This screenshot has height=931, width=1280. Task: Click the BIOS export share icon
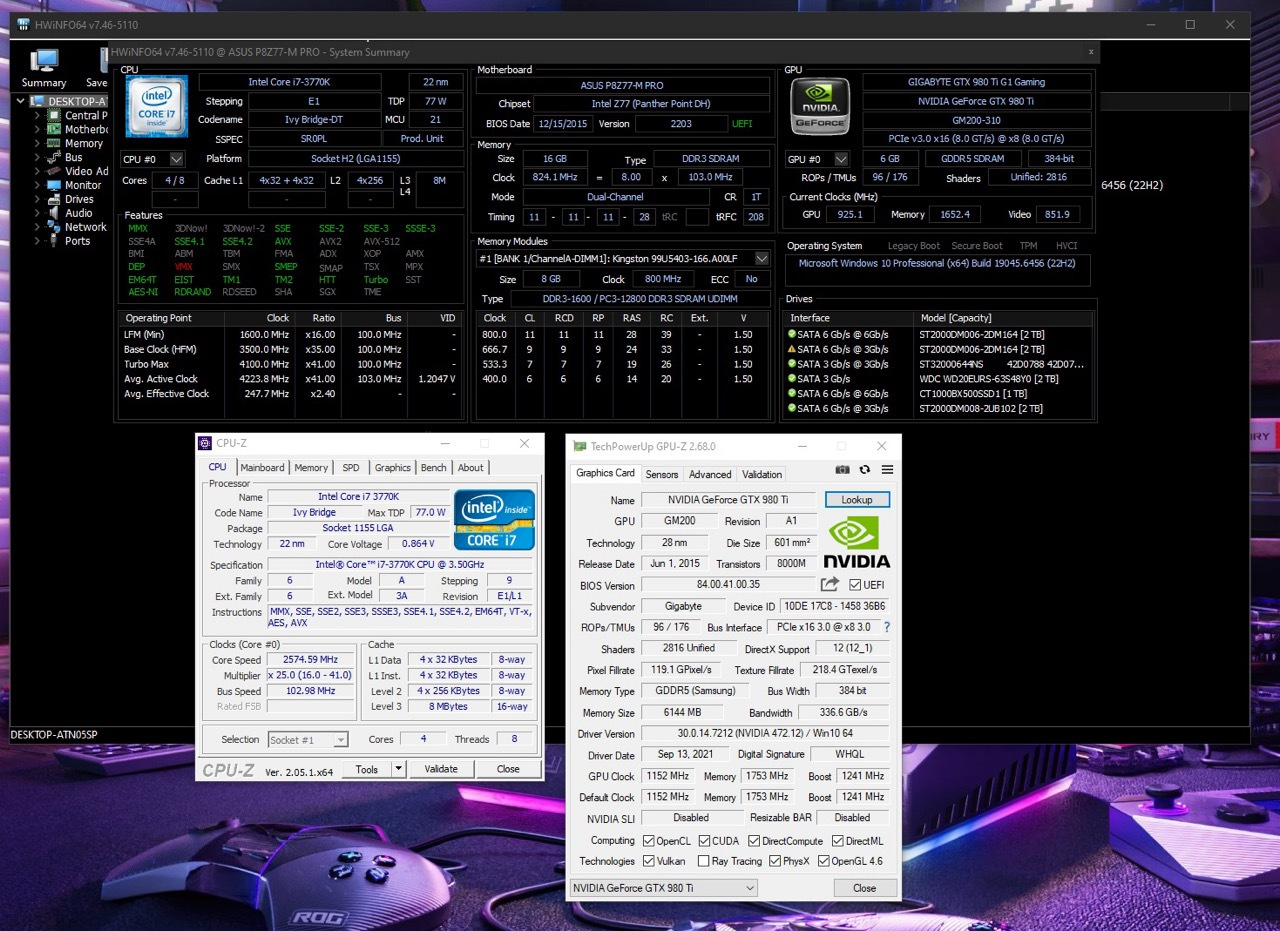click(830, 585)
